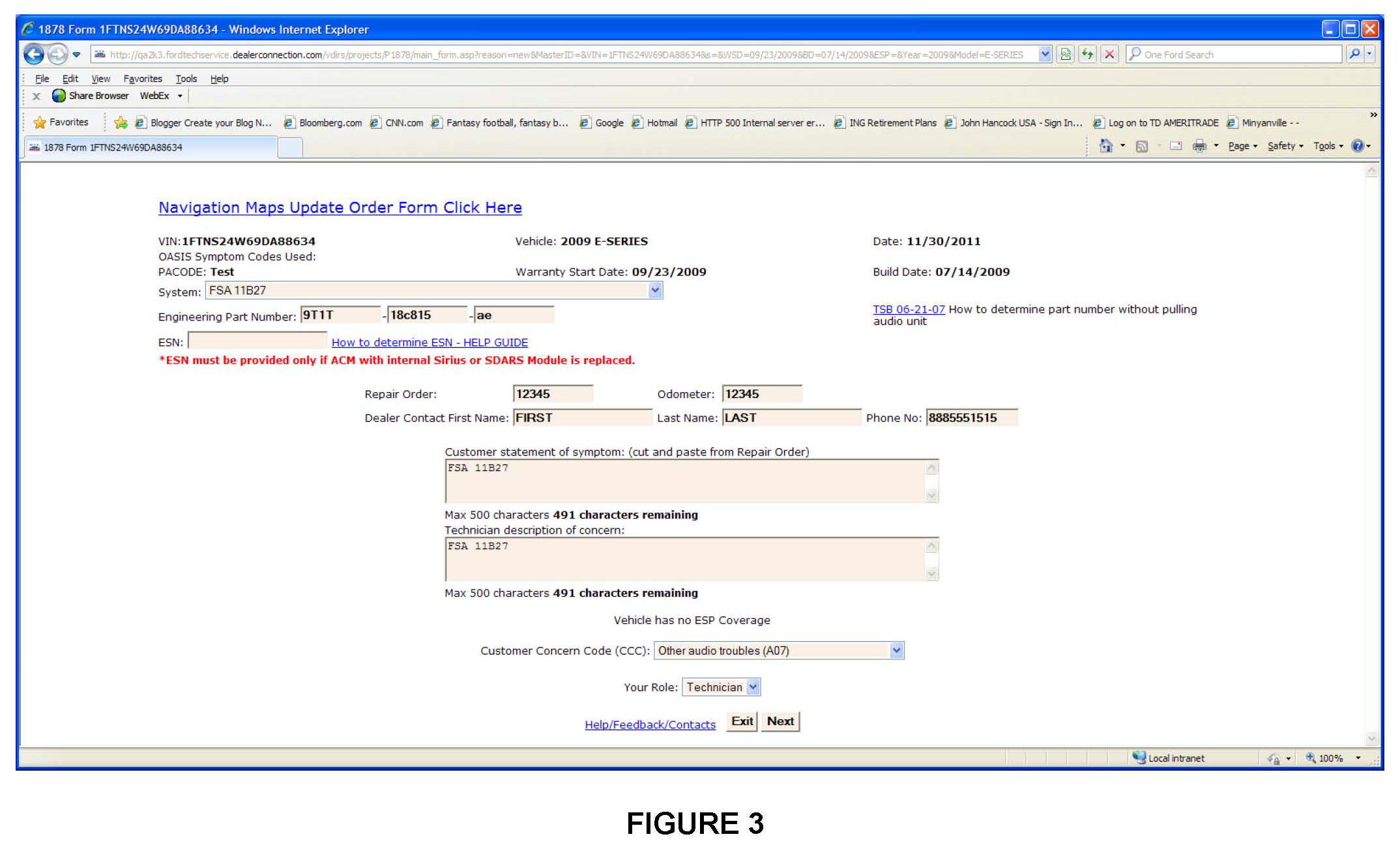Open the Navigation Maps Update Order Form link
The image size is (1400, 843).
(x=340, y=208)
